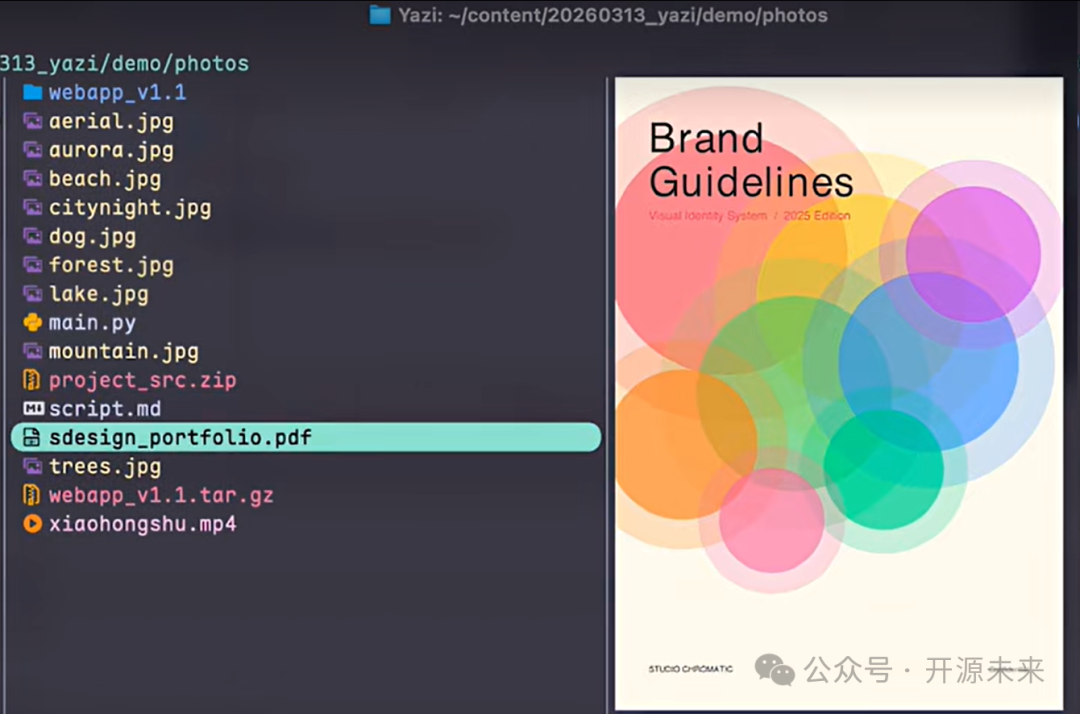Viewport: 1080px width, 714px height.
Task: Click the archive icon beside webapp_v1.1.tar.gz
Action: pyautogui.click(x=32, y=495)
